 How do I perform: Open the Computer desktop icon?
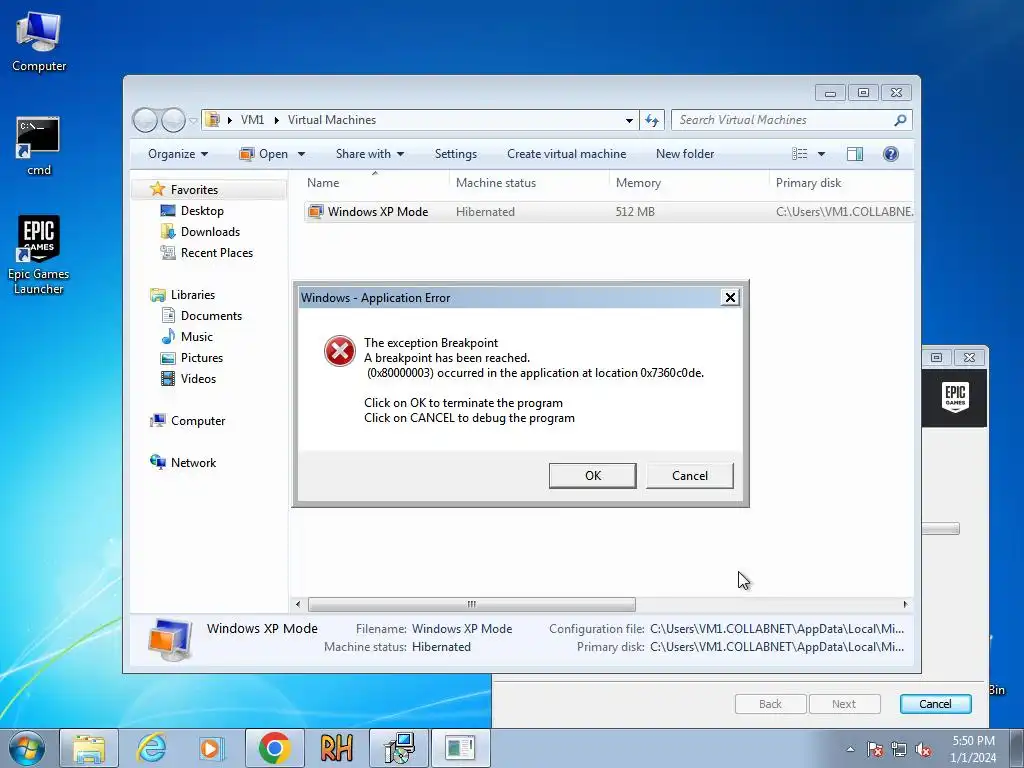pos(39,40)
